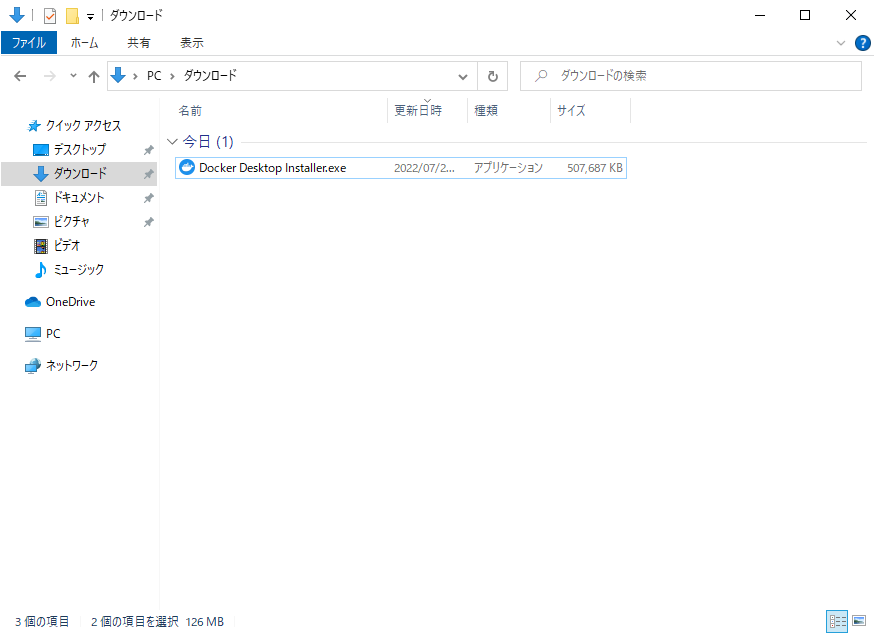Click the 2022/07/2... date cell
875x634 pixels.
pyautogui.click(x=424, y=168)
